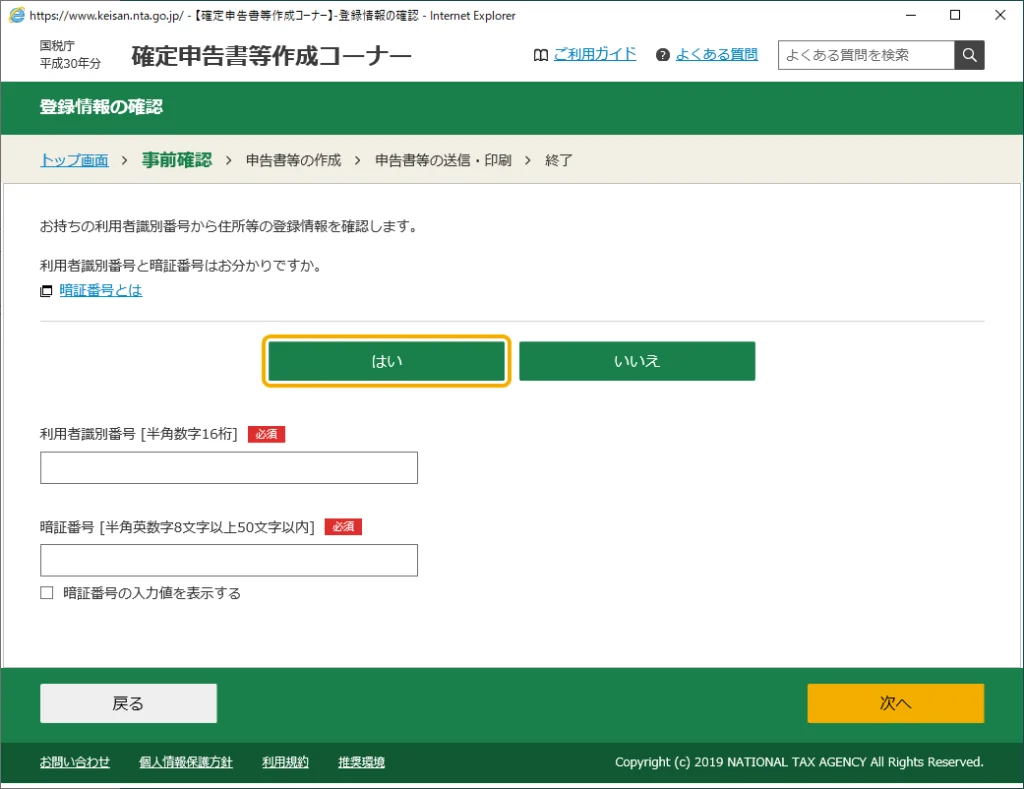The image size is (1024, 789).
Task: Select 申告書等の作成 breadcrumb step
Action: (293, 160)
